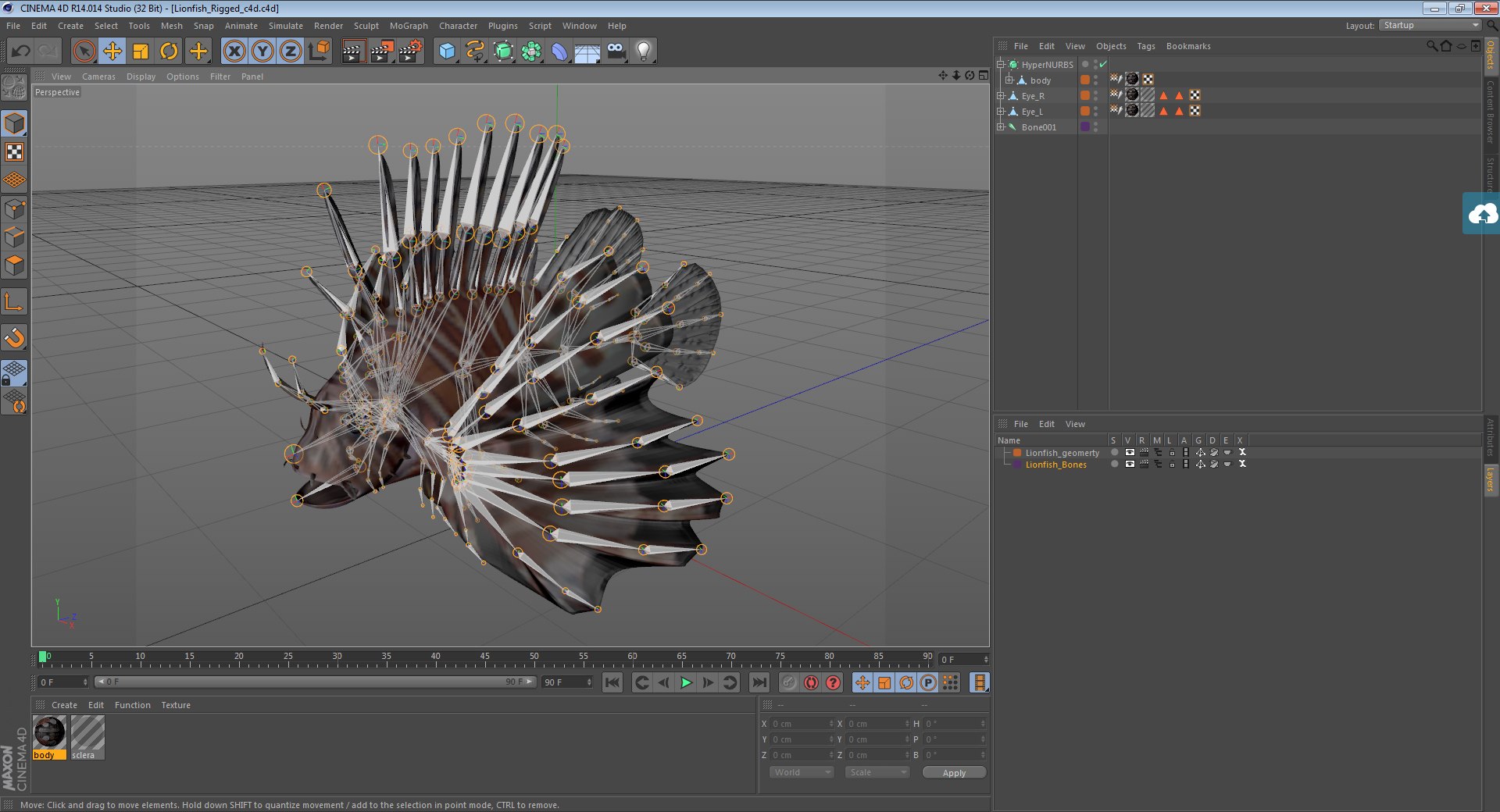Expand the HyperNURBS tree node
This screenshot has height=812, width=1500.
[x=1001, y=65]
